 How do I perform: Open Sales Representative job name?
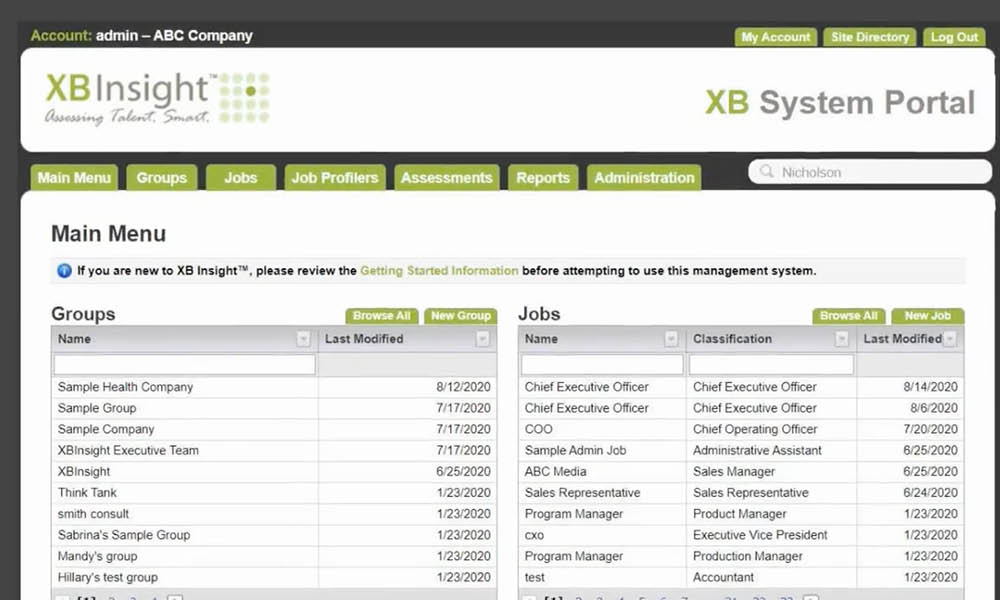coord(582,492)
